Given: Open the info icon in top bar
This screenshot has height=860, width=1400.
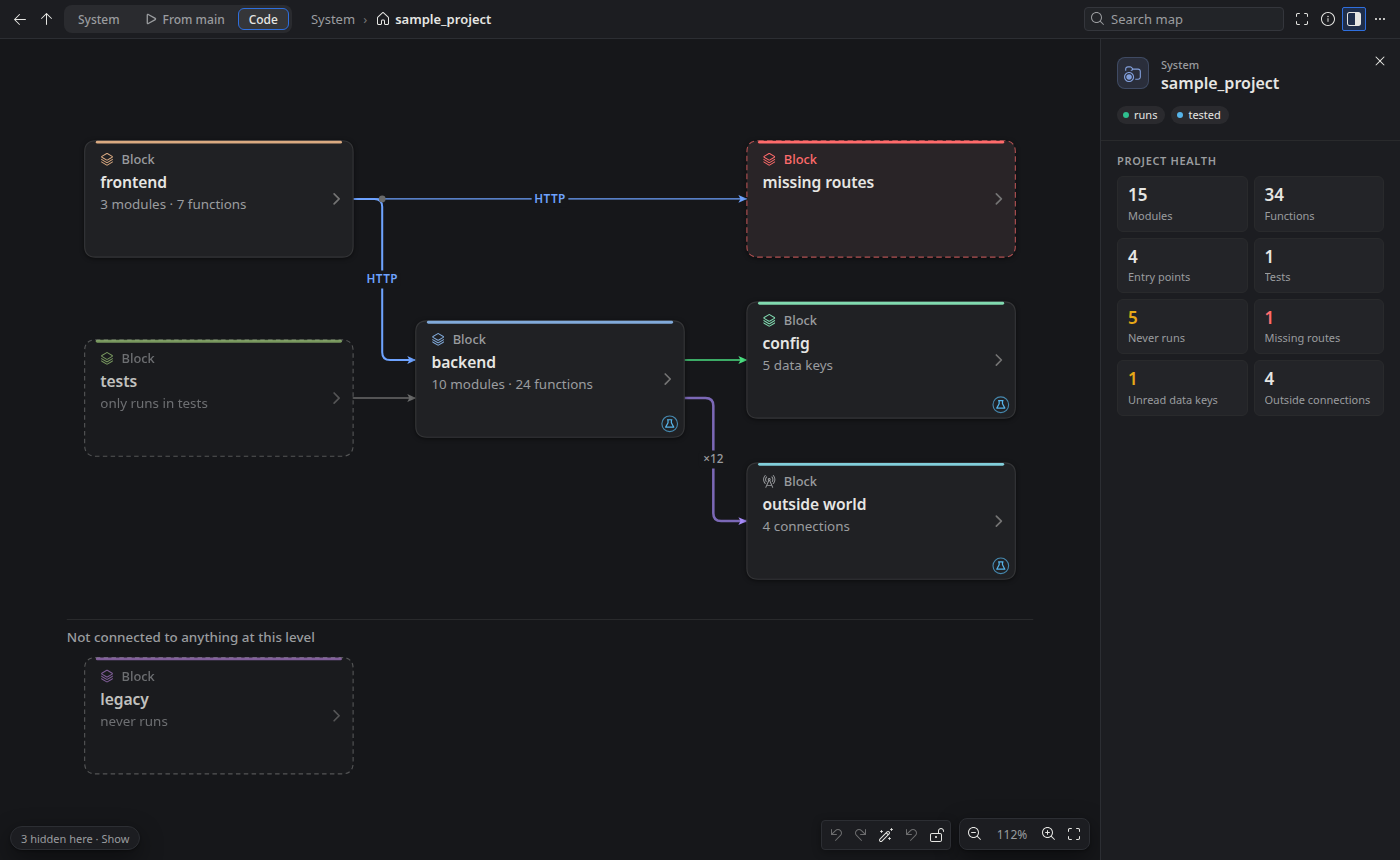Looking at the screenshot, I should pos(1328,19).
